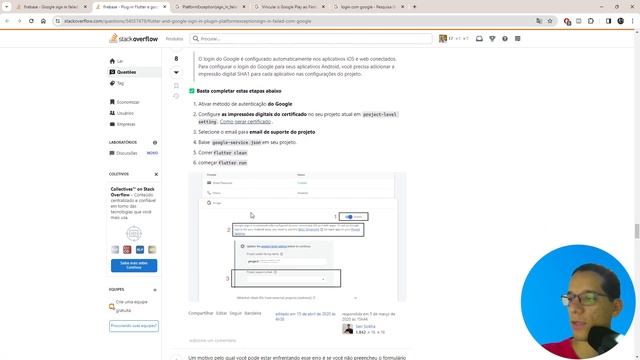The height and width of the screenshot is (360, 640).
Task: Click the Saiba mais sobre Coletivos button
Action: click(134, 265)
